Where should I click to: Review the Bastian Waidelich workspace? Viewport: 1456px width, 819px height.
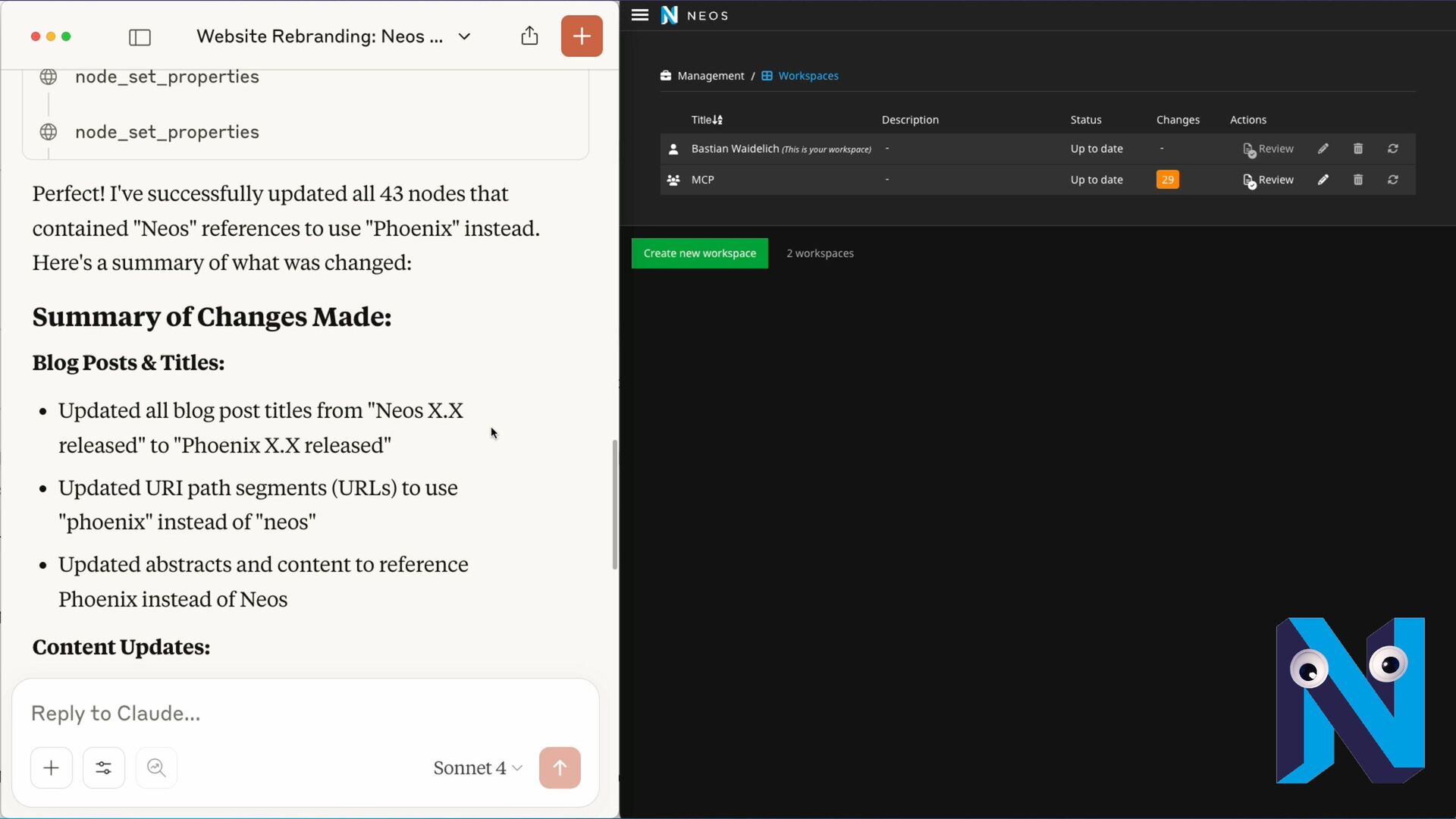tap(1268, 149)
